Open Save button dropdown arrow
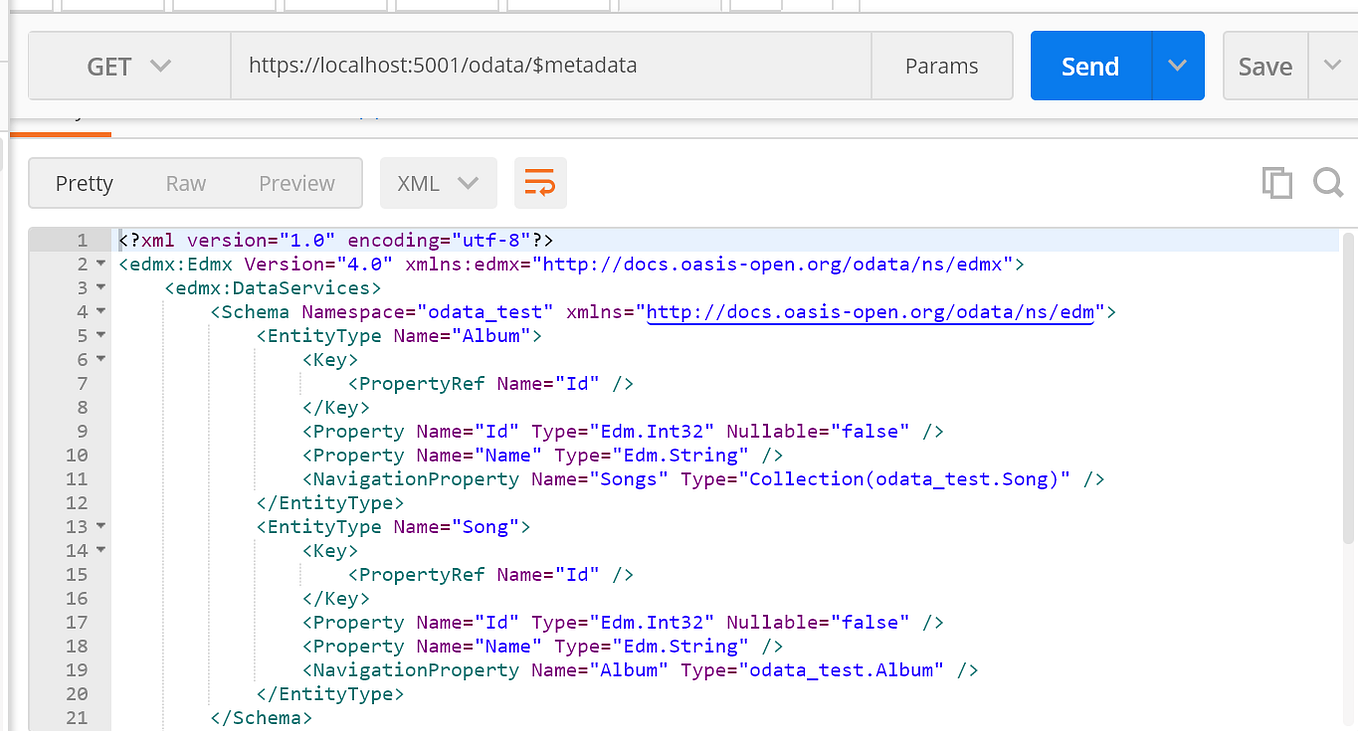The height and width of the screenshot is (731, 1358). (1332, 66)
